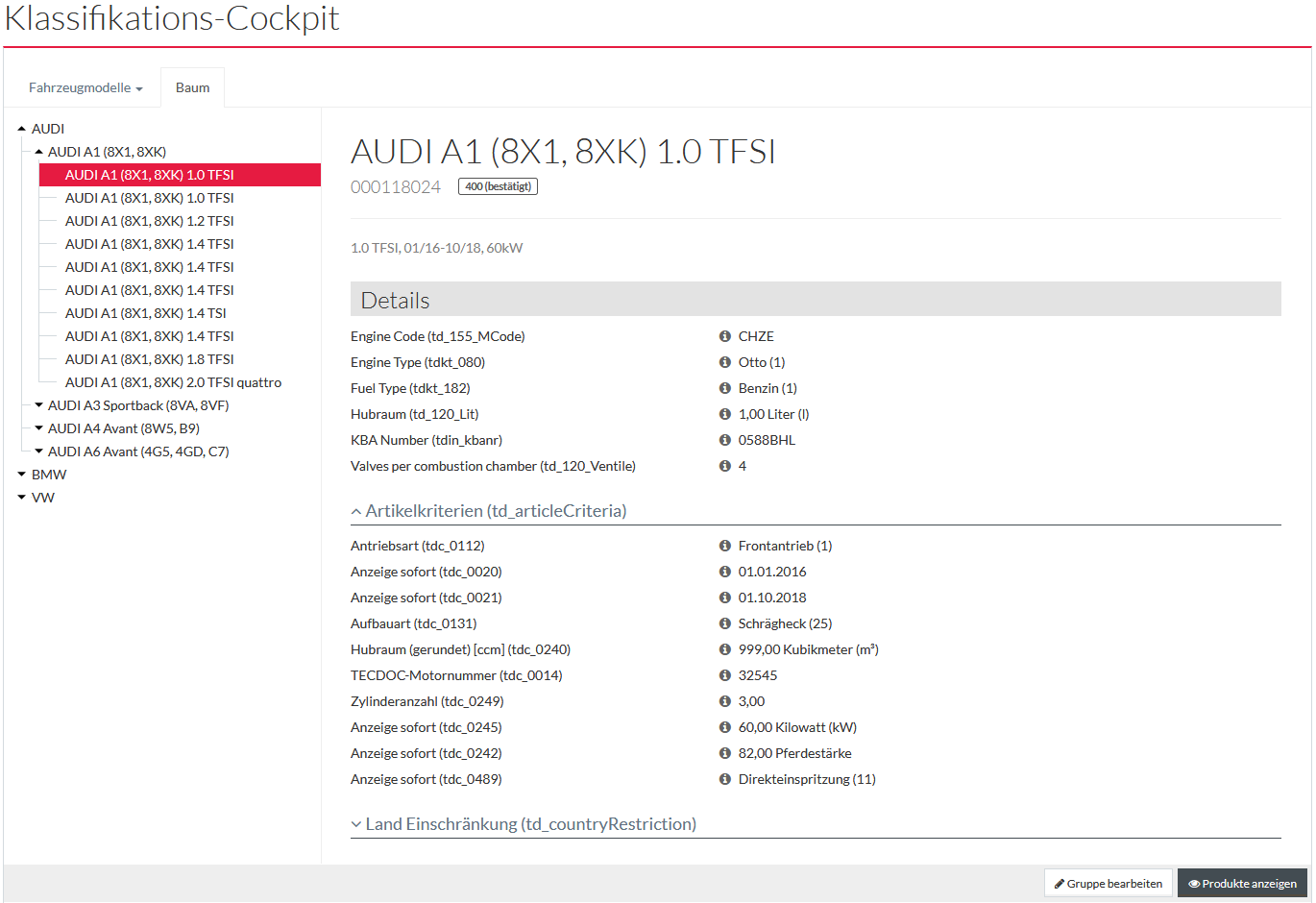Click info icon next to CHZE engine code
Image resolution: width=1316 pixels, height=903 pixels.
click(725, 336)
